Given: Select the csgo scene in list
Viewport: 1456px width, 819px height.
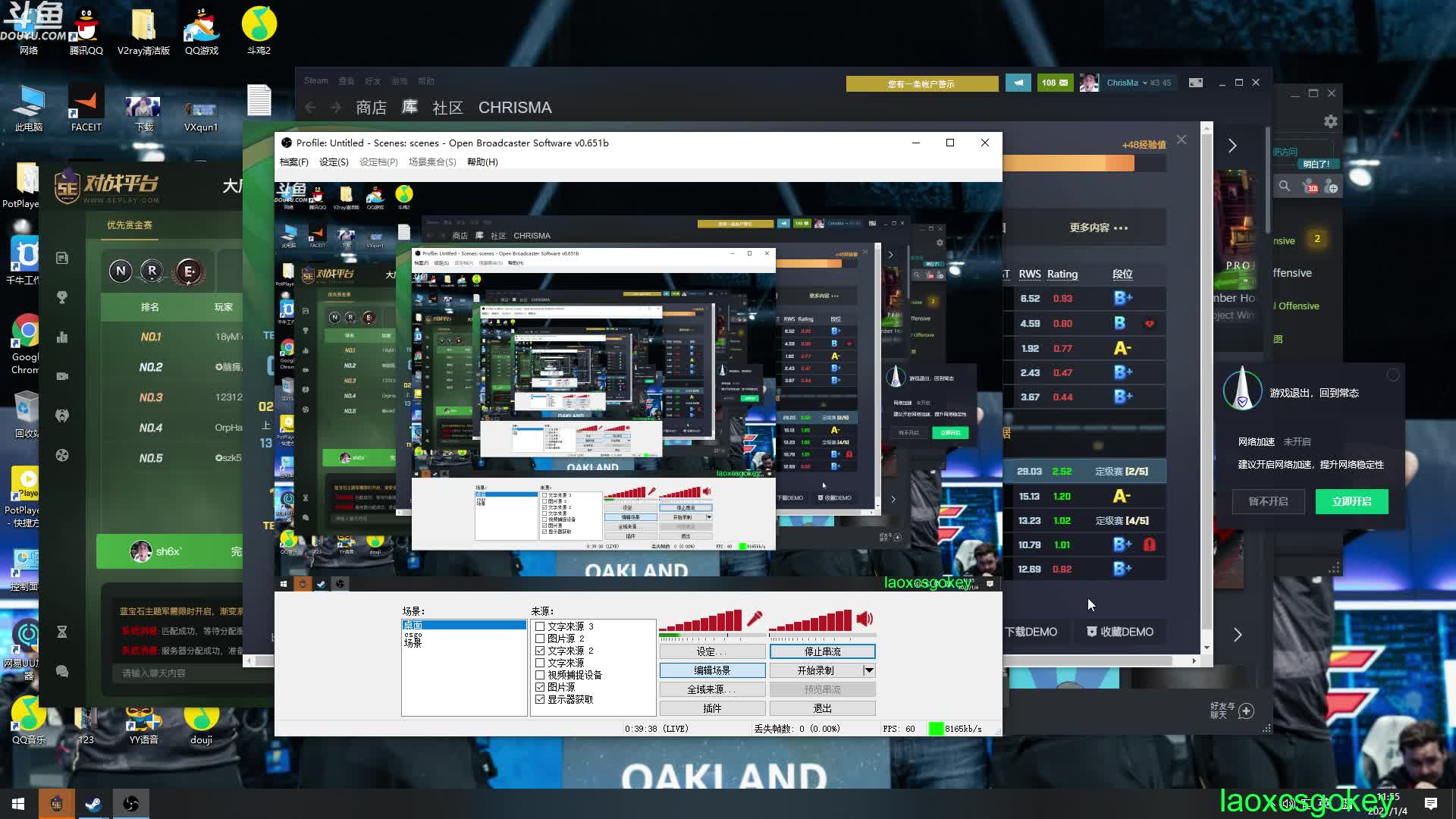Looking at the screenshot, I should 413,635.
